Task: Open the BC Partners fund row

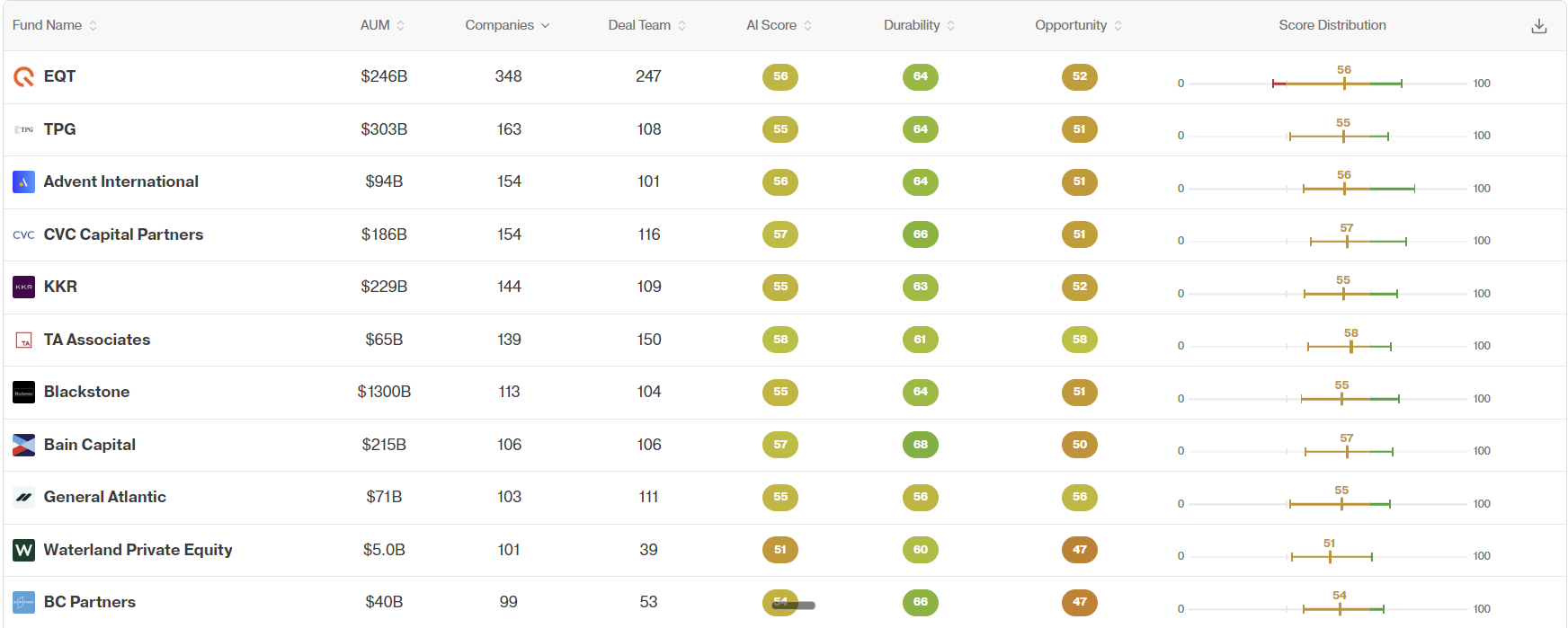Action: tap(90, 602)
